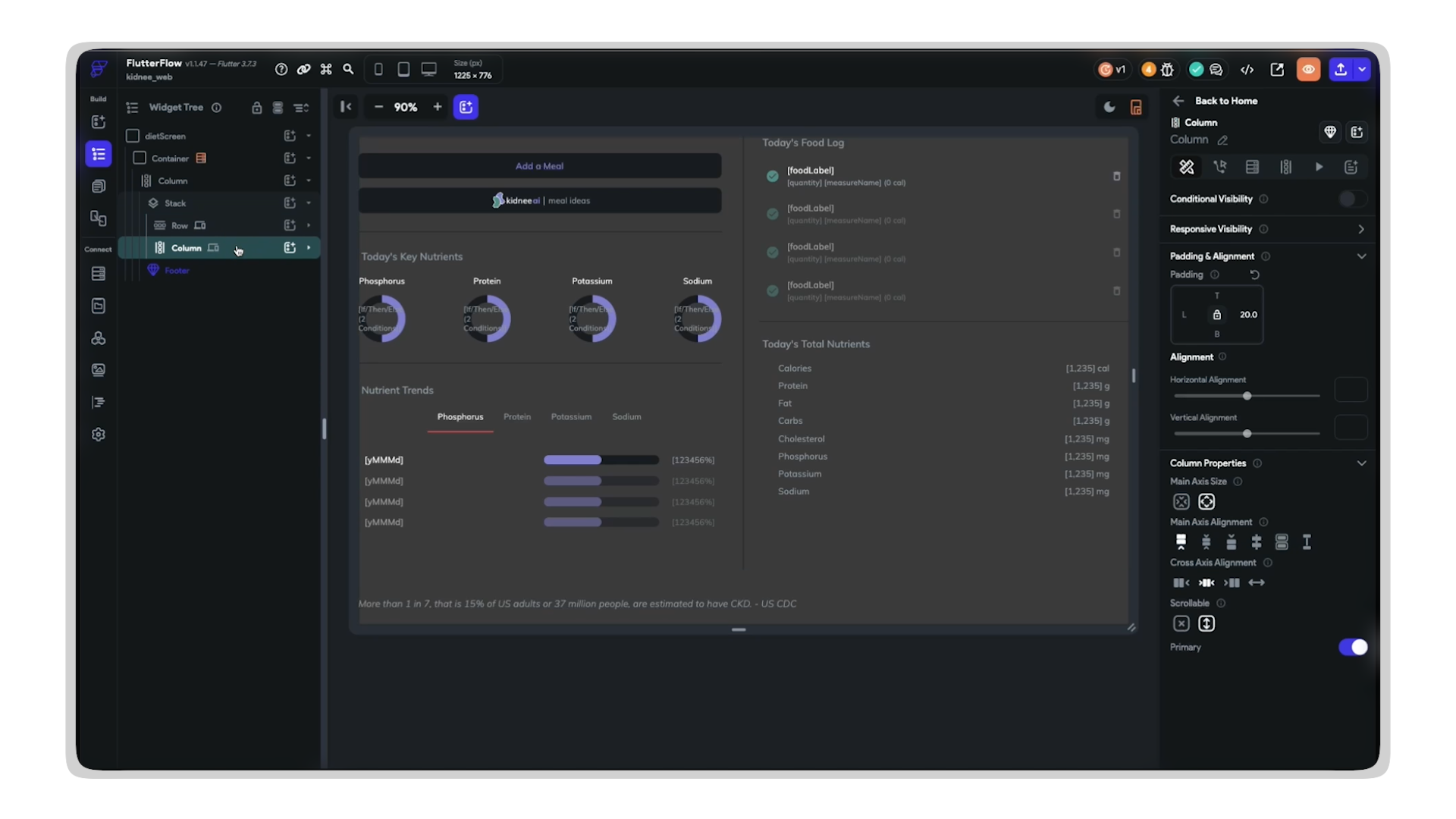Select desktop device preview icon
This screenshot has width=1456, height=819.
point(428,70)
